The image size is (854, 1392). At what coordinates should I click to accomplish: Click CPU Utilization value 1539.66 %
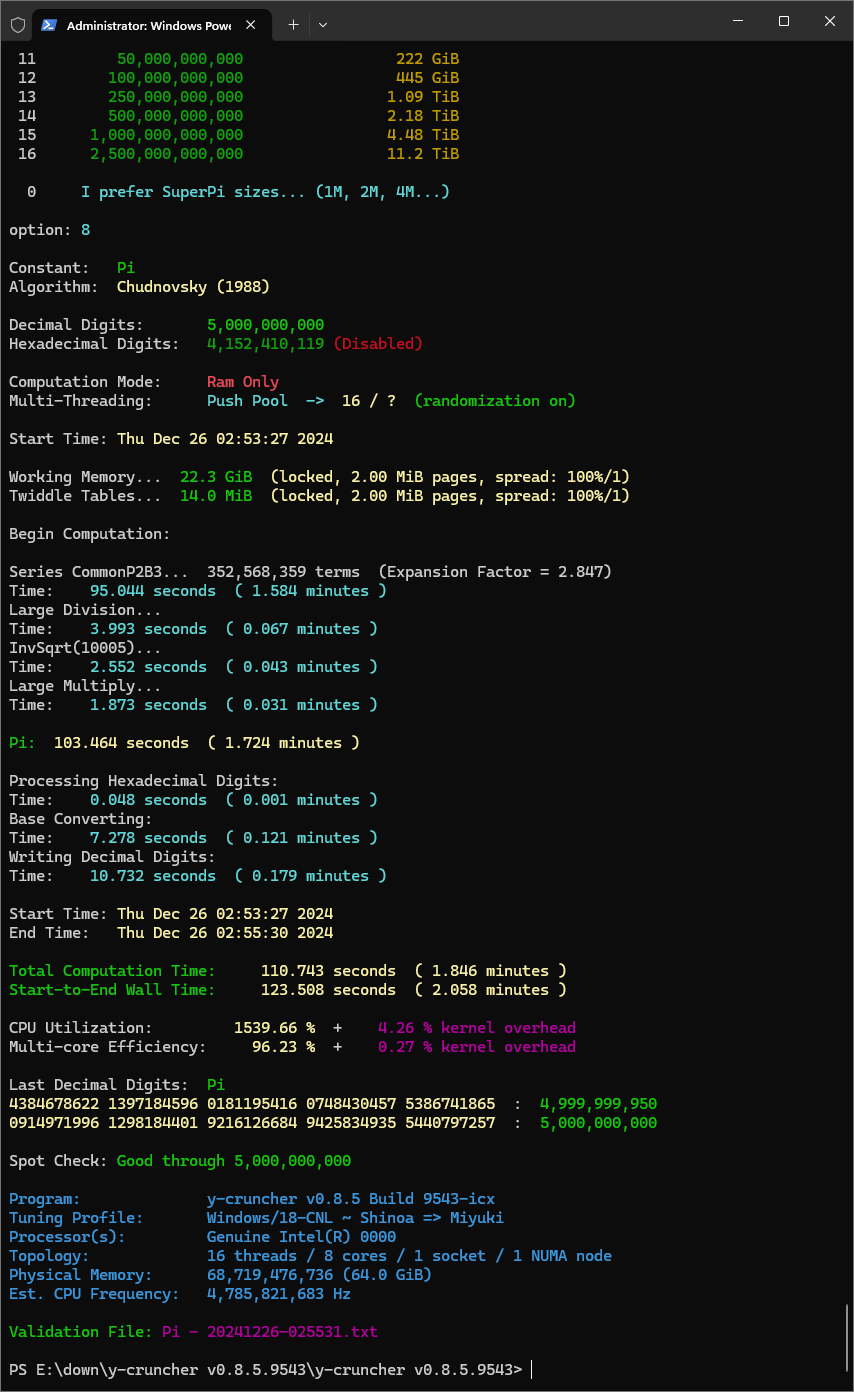pos(274,1028)
